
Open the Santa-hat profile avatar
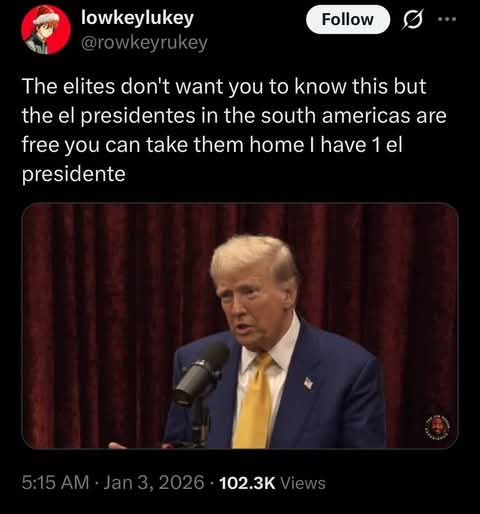click(46, 29)
